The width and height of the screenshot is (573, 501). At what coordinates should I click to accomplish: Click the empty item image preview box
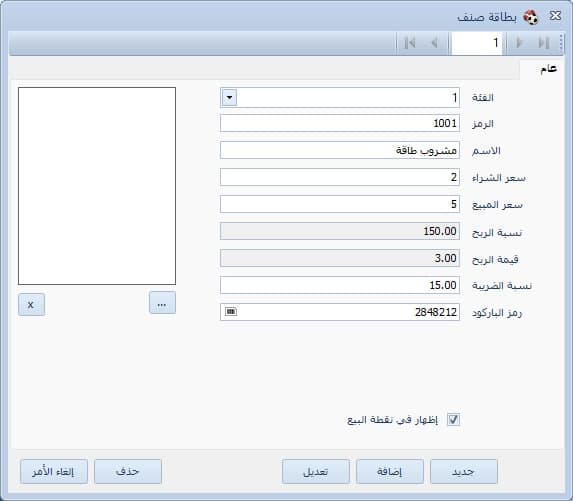97,186
